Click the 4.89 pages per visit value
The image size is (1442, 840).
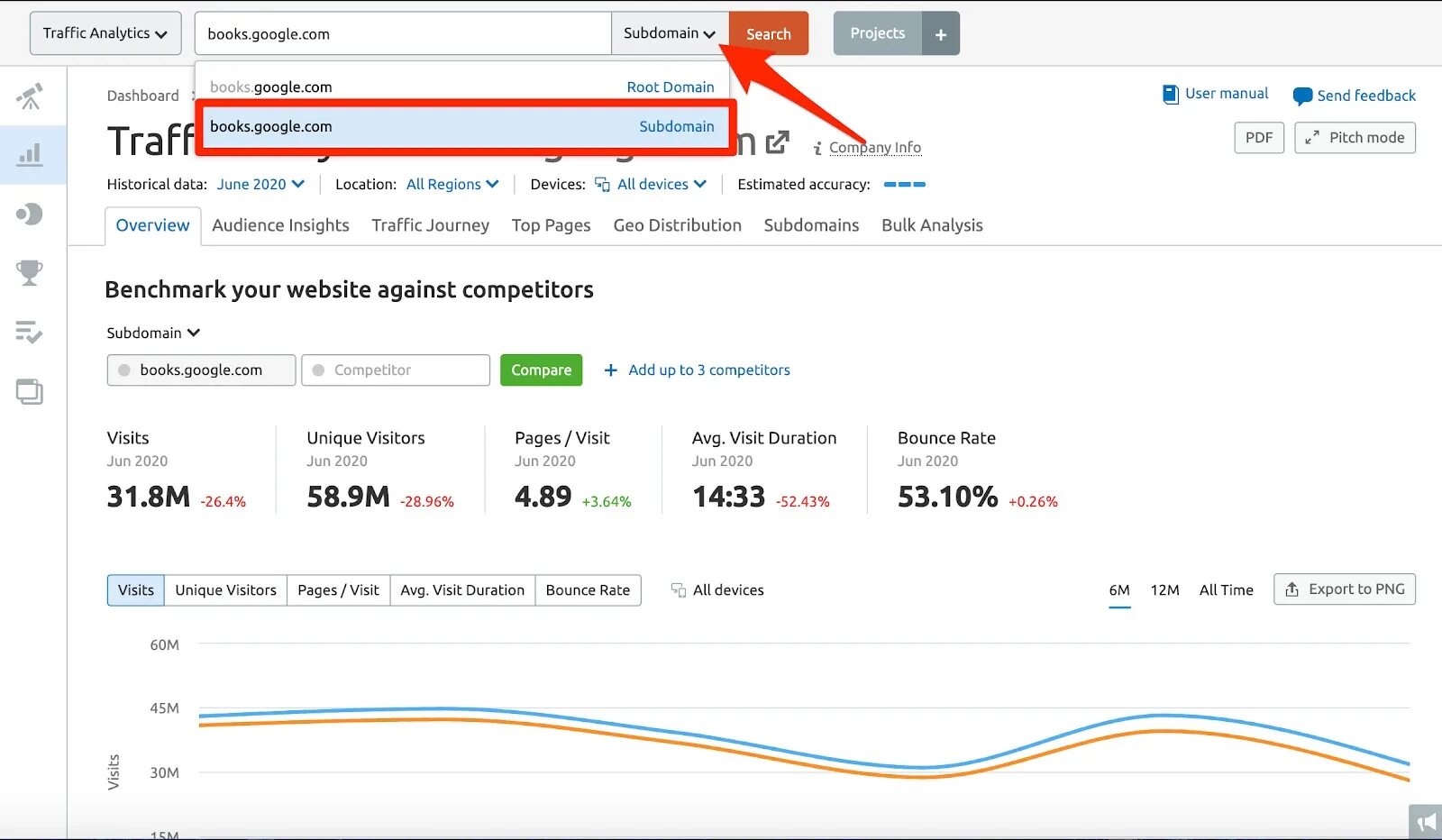[543, 497]
